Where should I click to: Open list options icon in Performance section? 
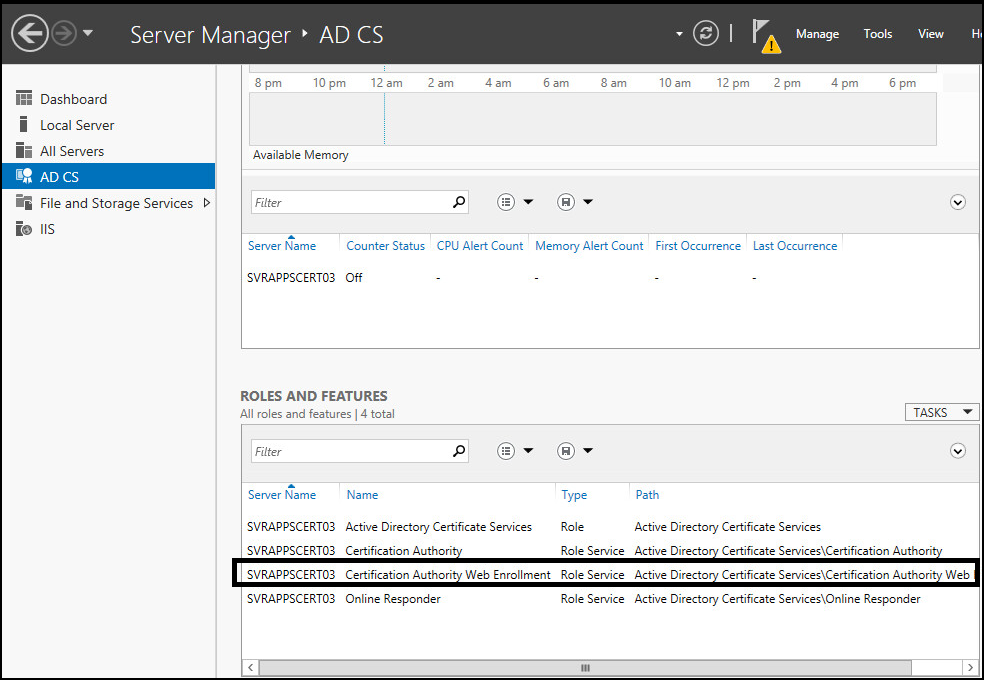506,202
